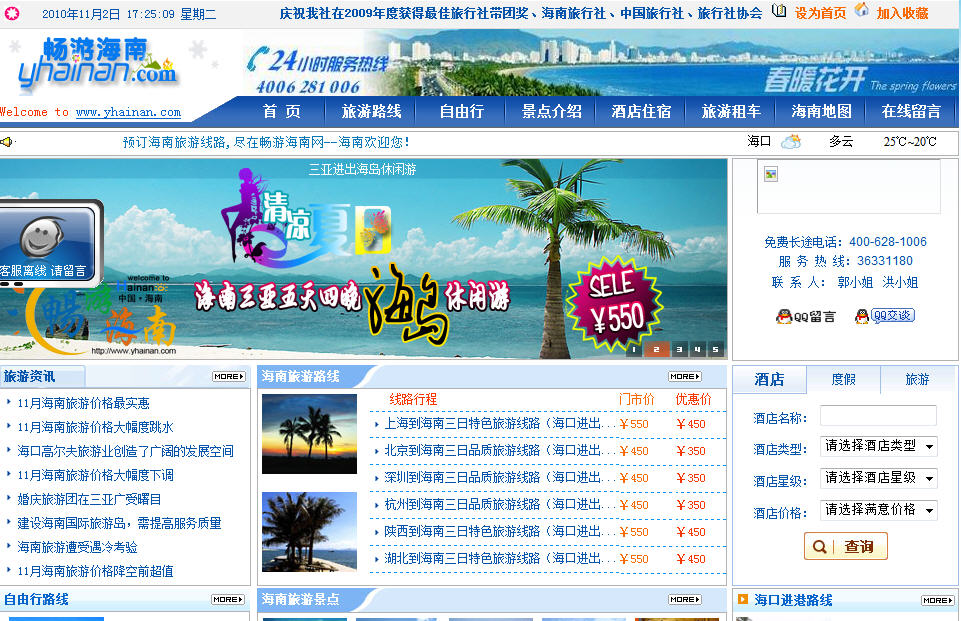The height and width of the screenshot is (621, 961).
Task: Click MORE button in 海南旅游路线 header
Action: click(x=685, y=377)
